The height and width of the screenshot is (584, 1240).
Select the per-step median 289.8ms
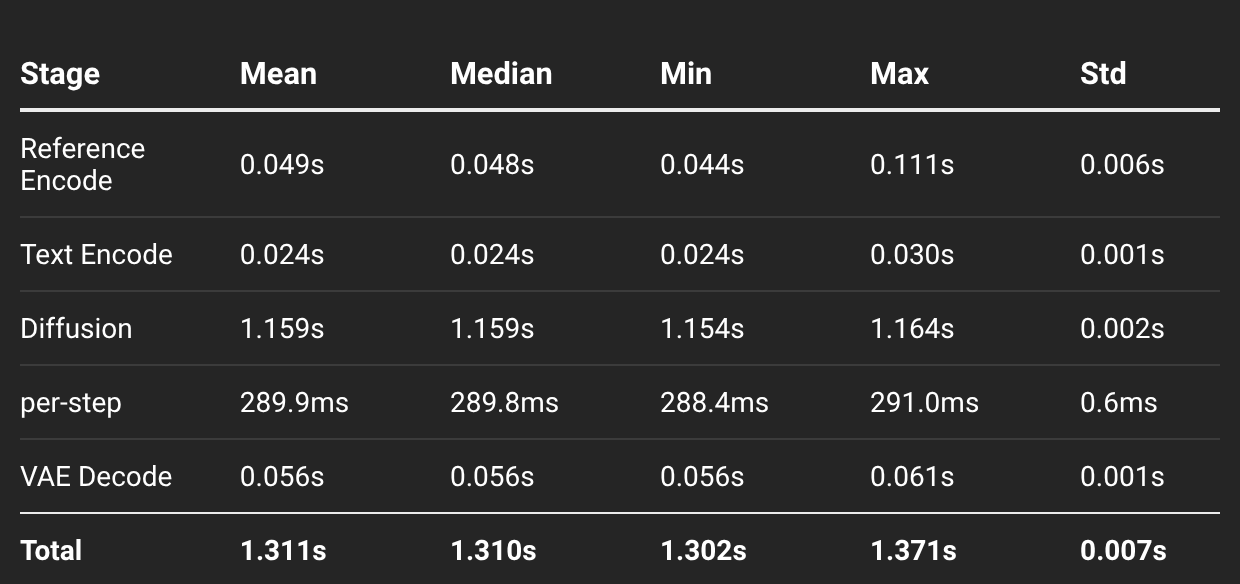504,402
